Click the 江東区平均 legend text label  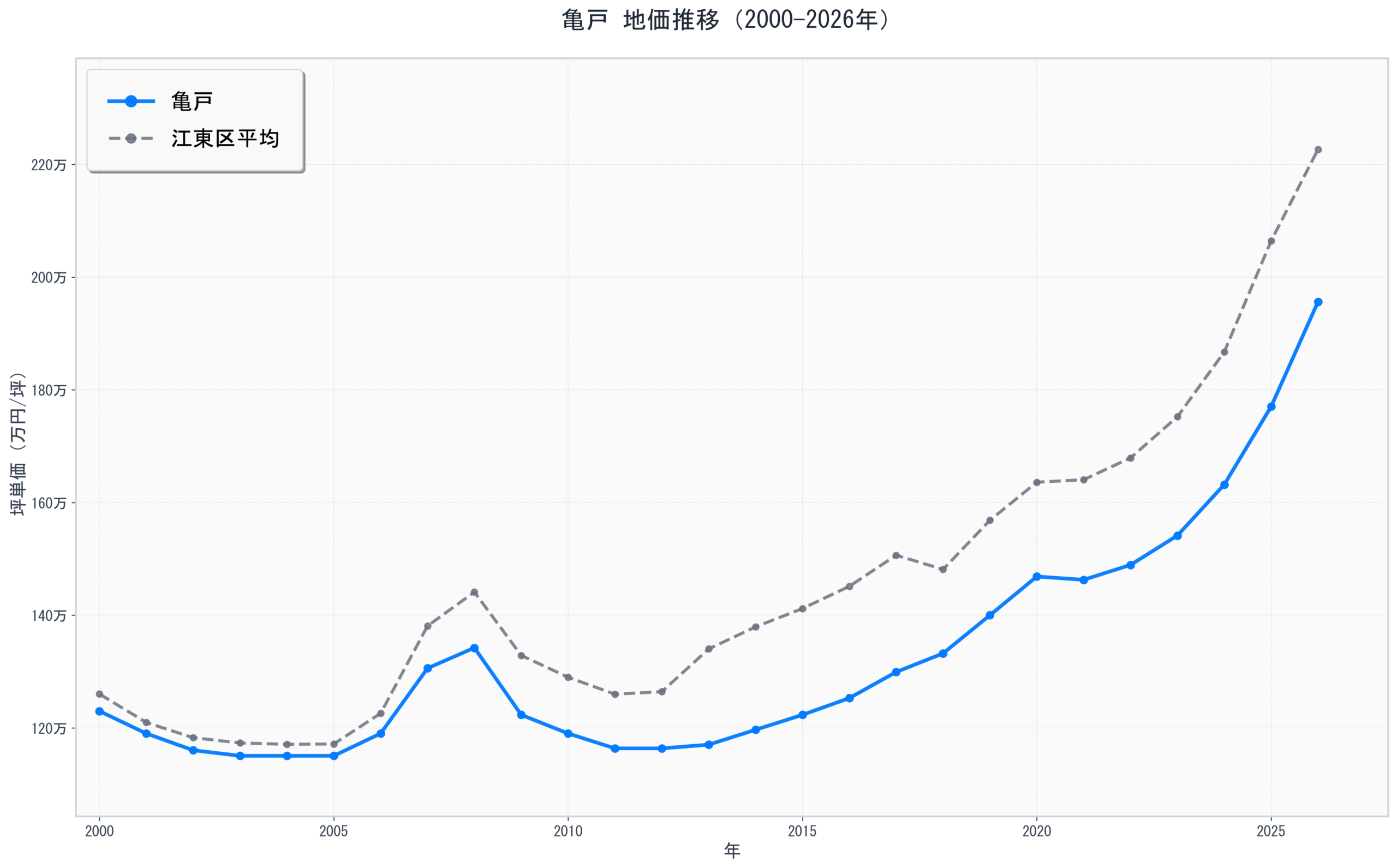225,139
